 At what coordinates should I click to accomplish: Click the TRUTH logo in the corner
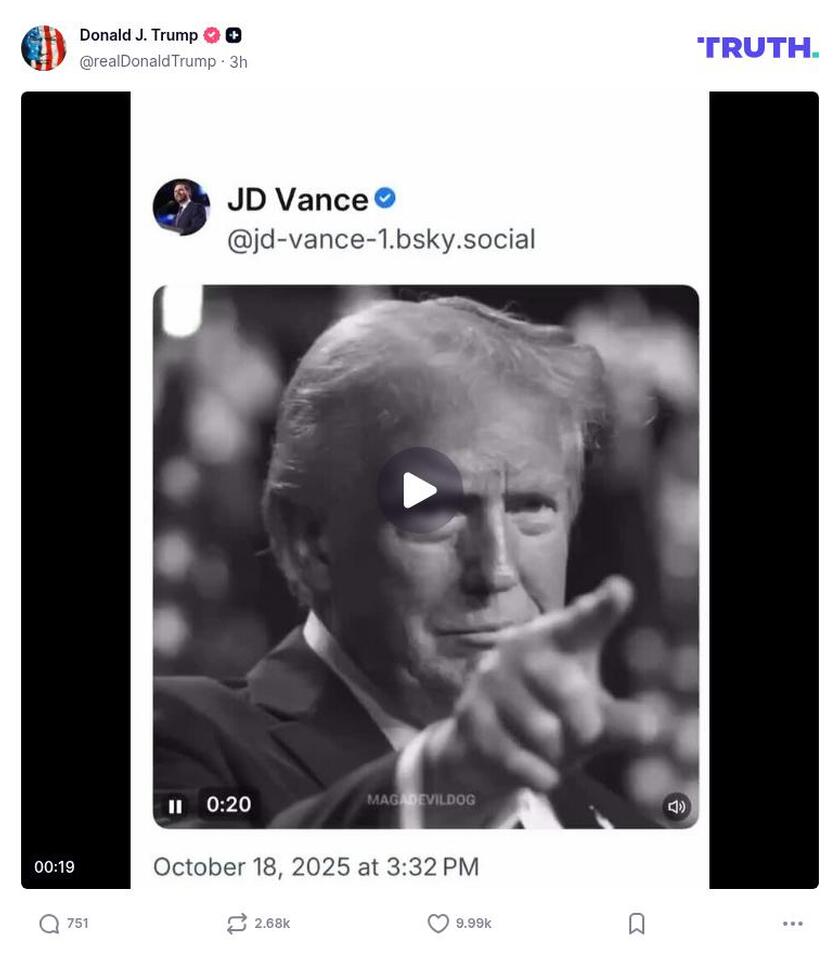click(x=756, y=46)
